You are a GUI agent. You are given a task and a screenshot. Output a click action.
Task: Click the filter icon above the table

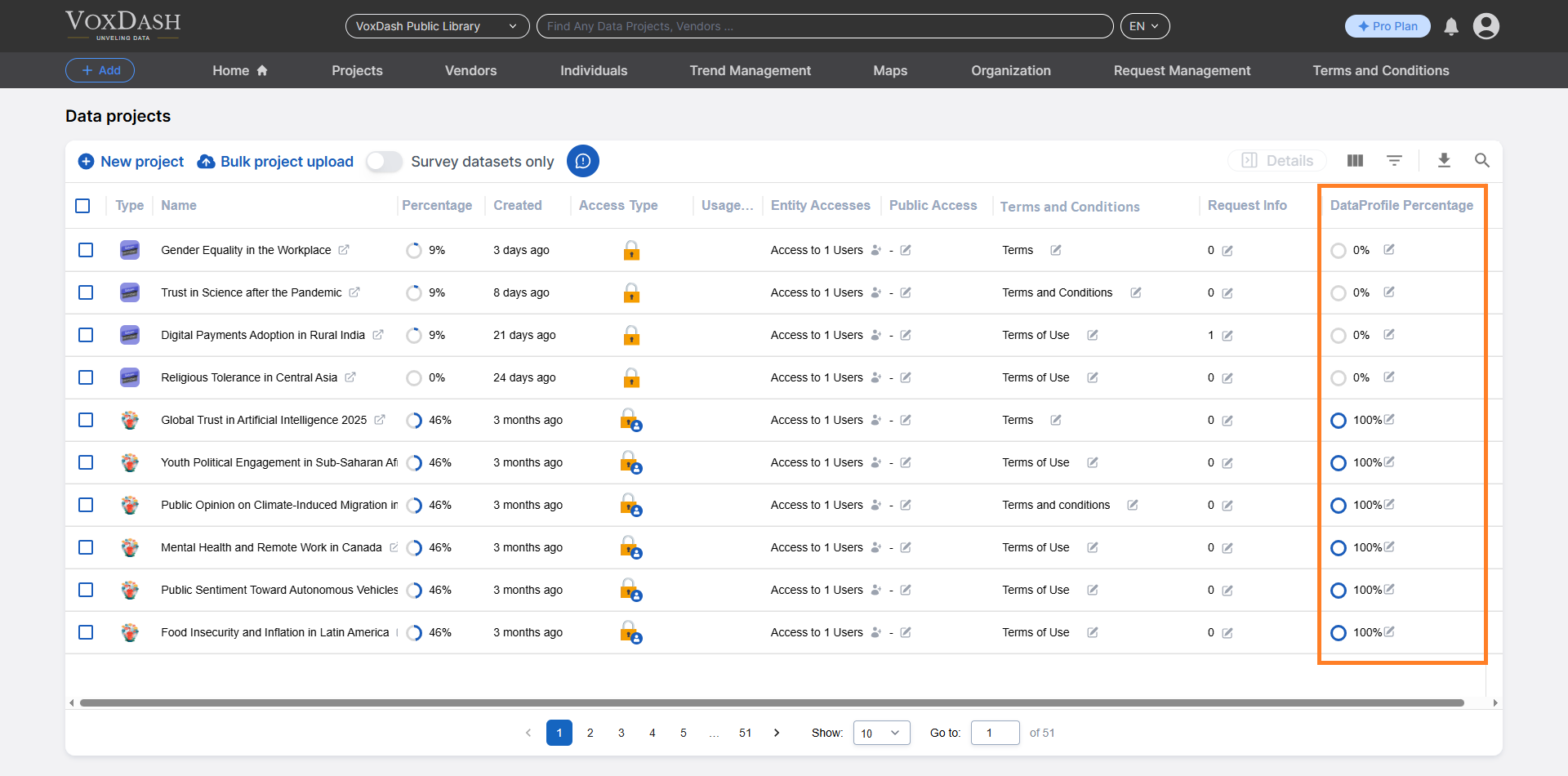coord(1395,160)
